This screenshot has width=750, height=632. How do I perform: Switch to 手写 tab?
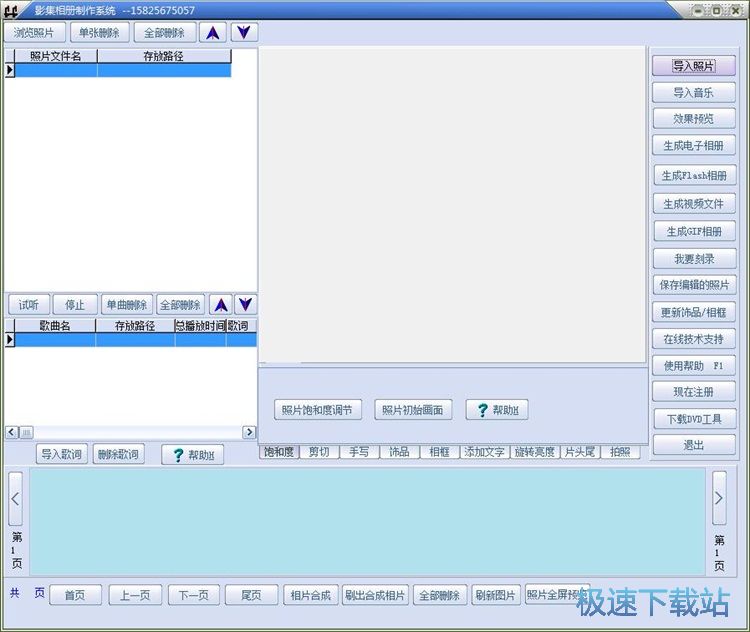(x=359, y=452)
